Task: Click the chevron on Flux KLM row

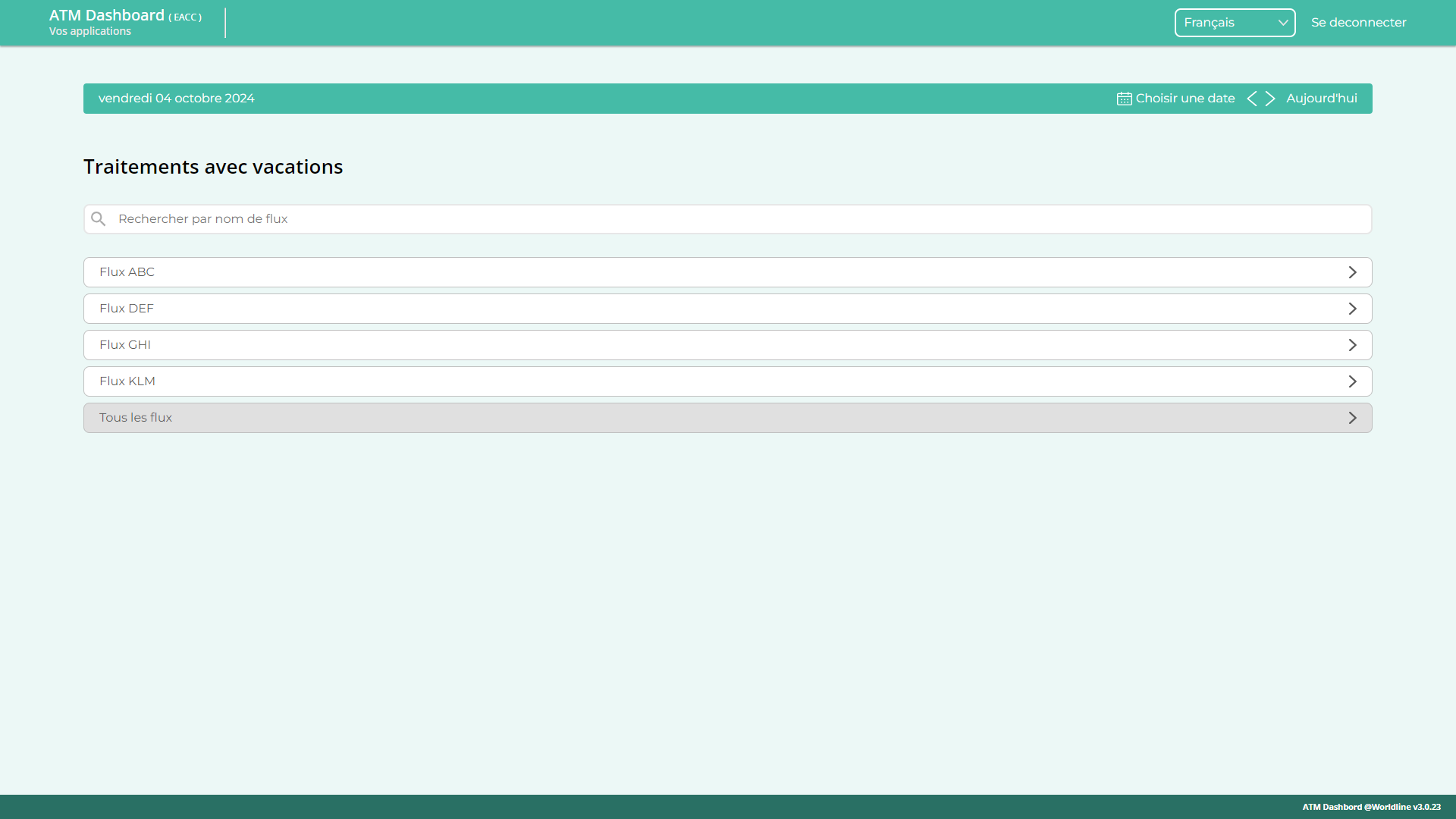Action: click(1352, 381)
